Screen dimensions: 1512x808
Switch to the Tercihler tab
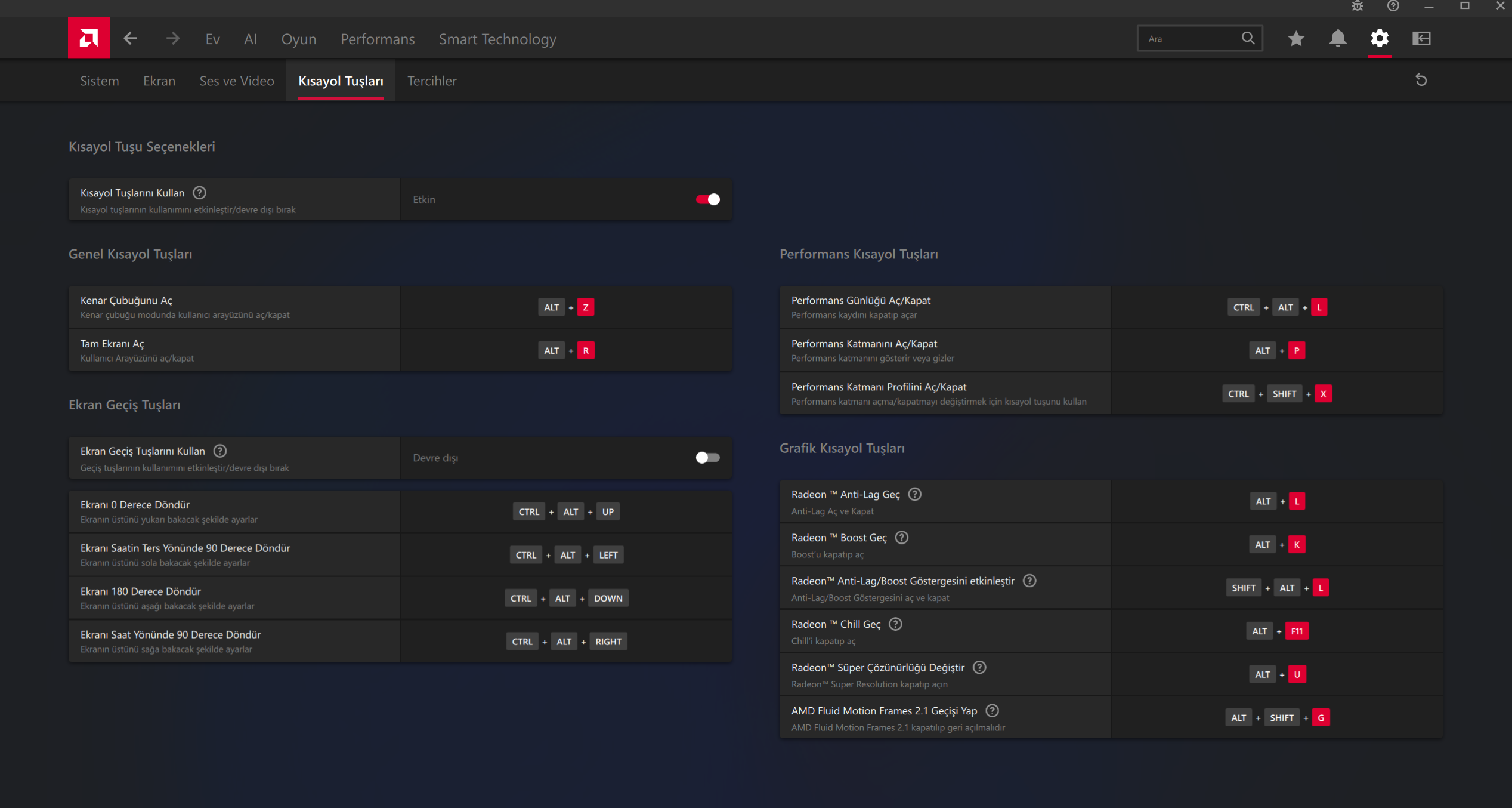(x=431, y=81)
